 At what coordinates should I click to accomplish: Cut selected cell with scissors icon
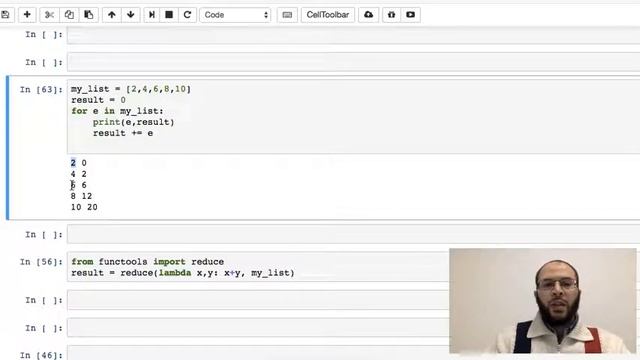click(49, 15)
